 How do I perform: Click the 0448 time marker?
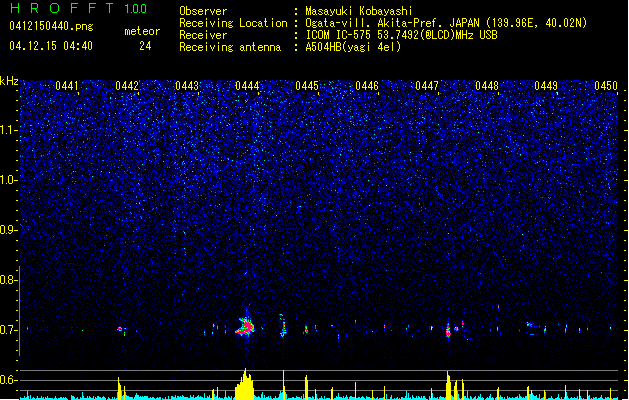pyautogui.click(x=487, y=86)
